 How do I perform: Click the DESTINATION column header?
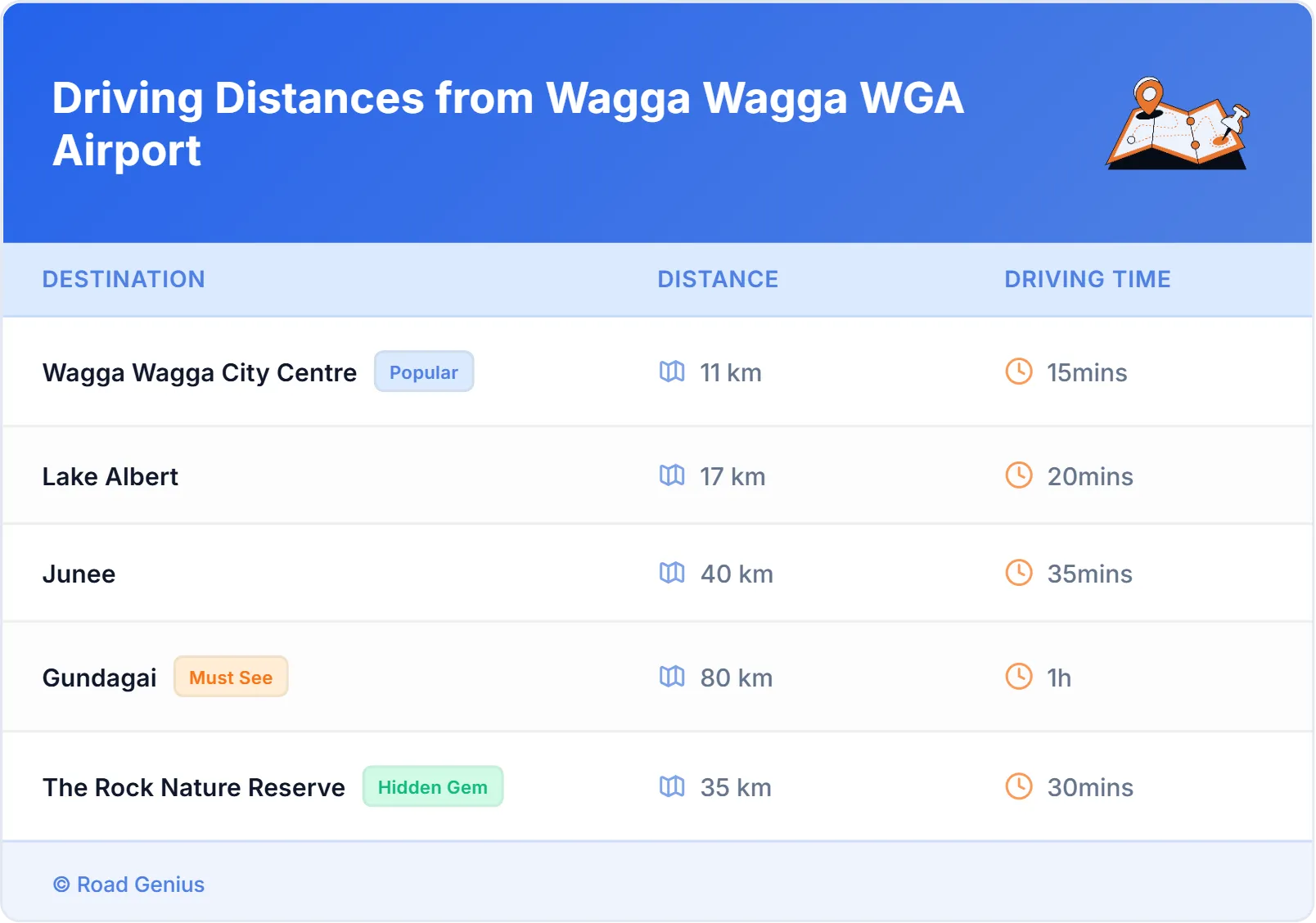[x=124, y=279]
